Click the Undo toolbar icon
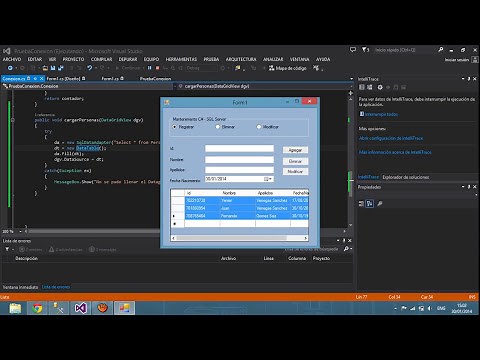The height and width of the screenshot is (360, 480). [89, 68]
